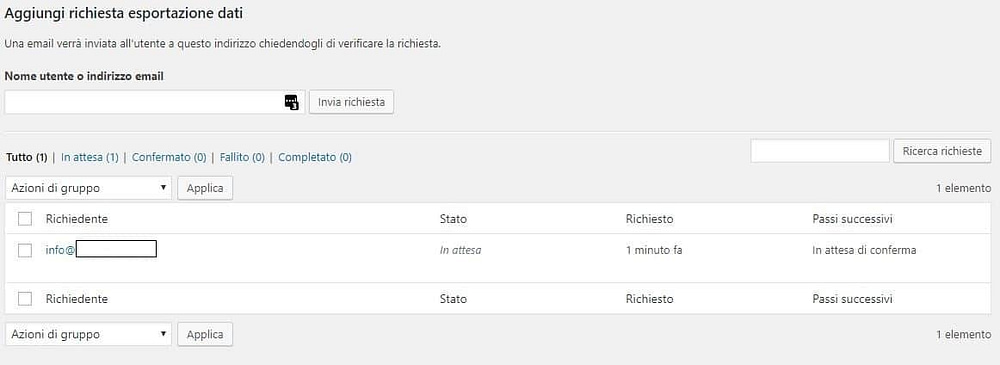
Task: Click the password manager icon in email field
Action: 291,102
